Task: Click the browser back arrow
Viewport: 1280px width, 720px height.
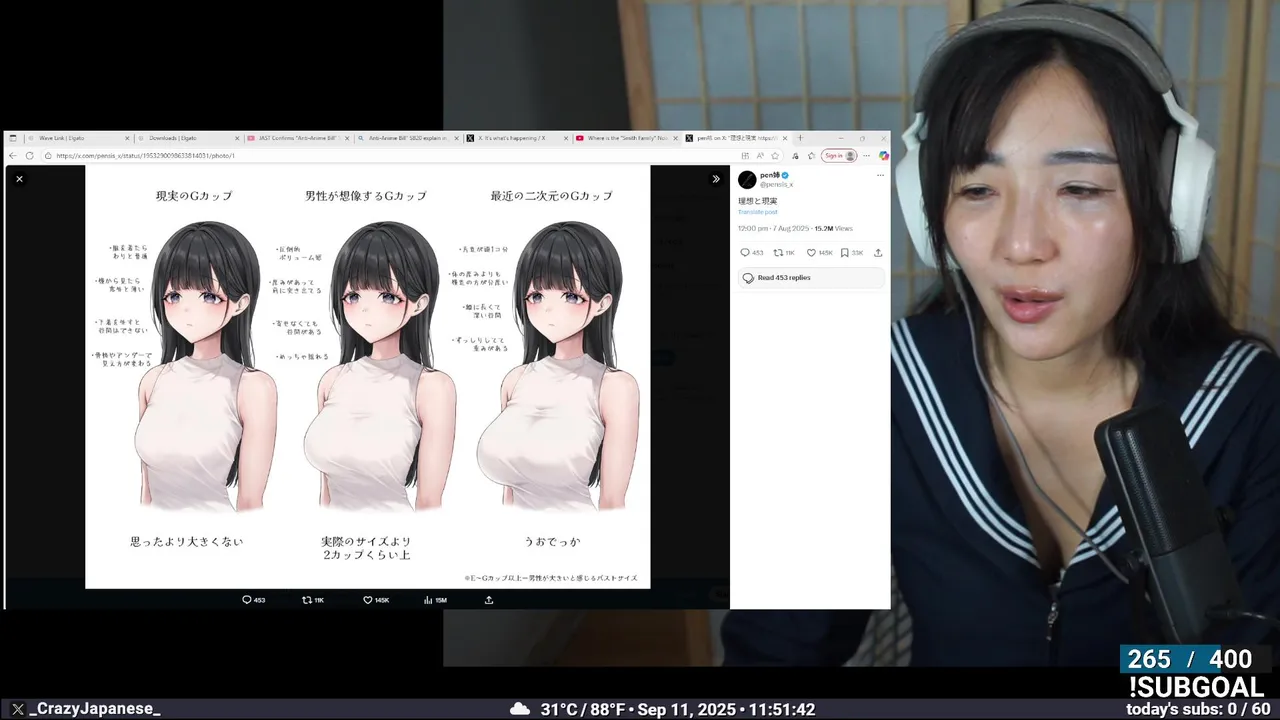Action: click(x=13, y=156)
